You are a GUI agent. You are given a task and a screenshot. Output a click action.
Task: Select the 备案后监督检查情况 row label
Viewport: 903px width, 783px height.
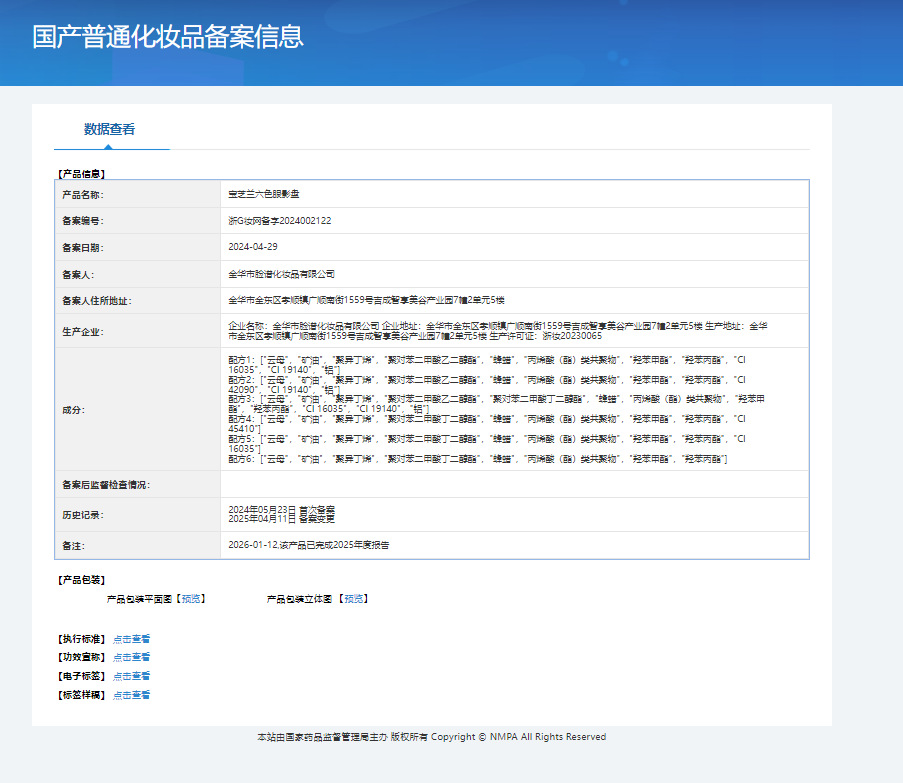pyautogui.click(x=106, y=485)
